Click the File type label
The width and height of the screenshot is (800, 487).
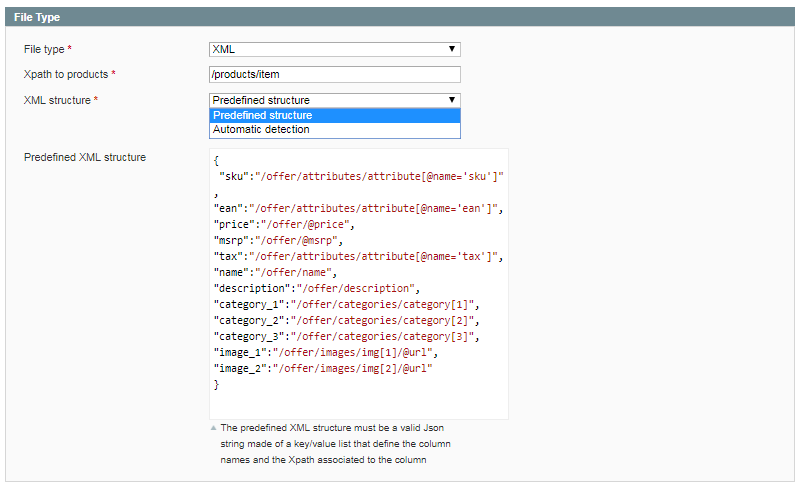(44, 49)
